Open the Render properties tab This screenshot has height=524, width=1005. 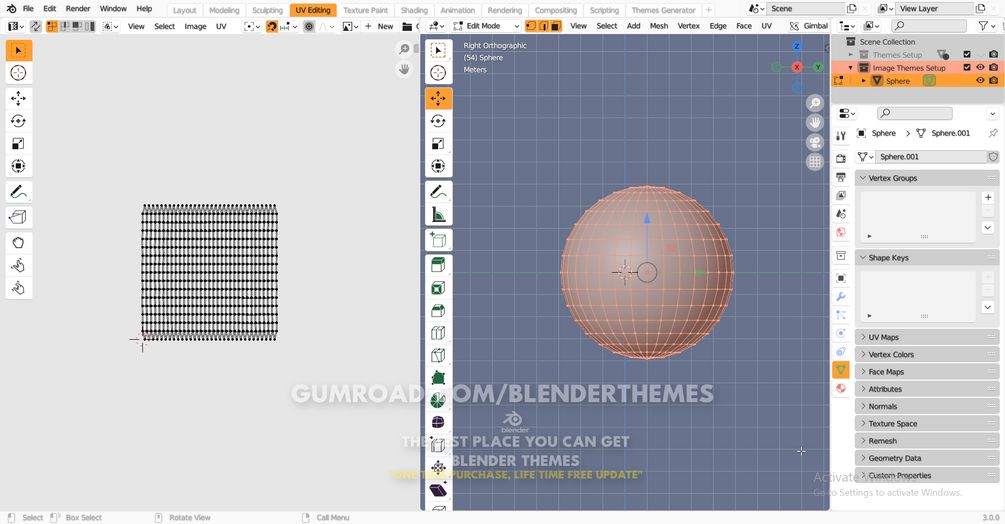pos(841,158)
